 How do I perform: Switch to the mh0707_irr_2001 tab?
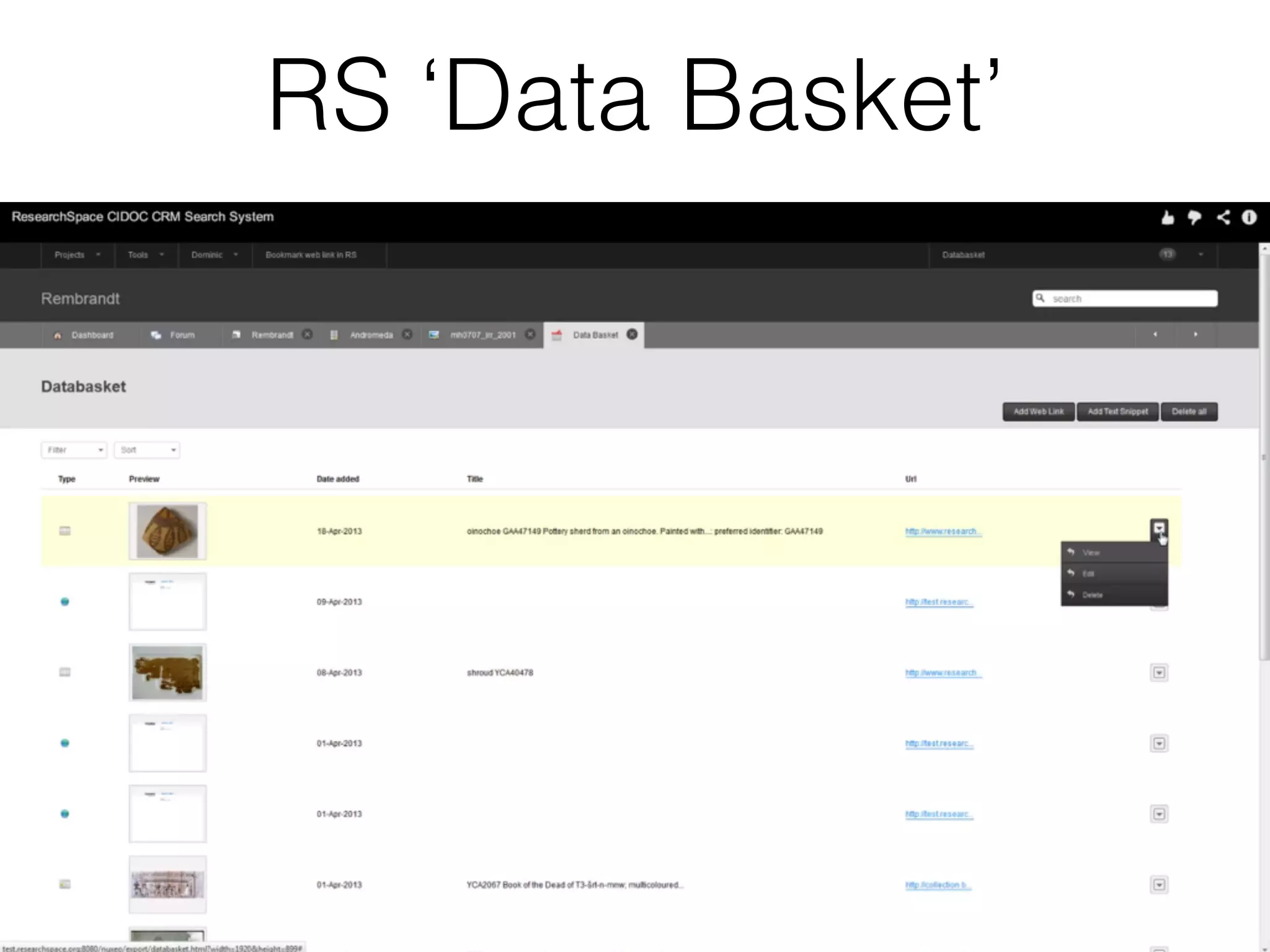click(482, 335)
